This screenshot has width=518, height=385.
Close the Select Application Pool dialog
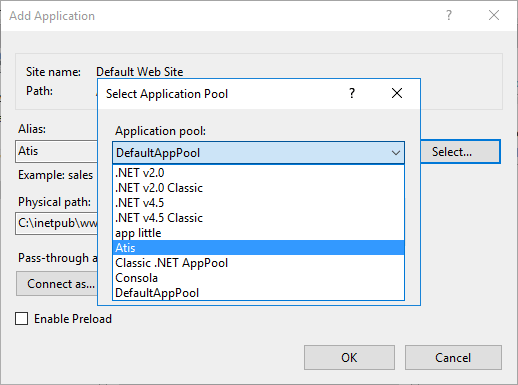(397, 93)
